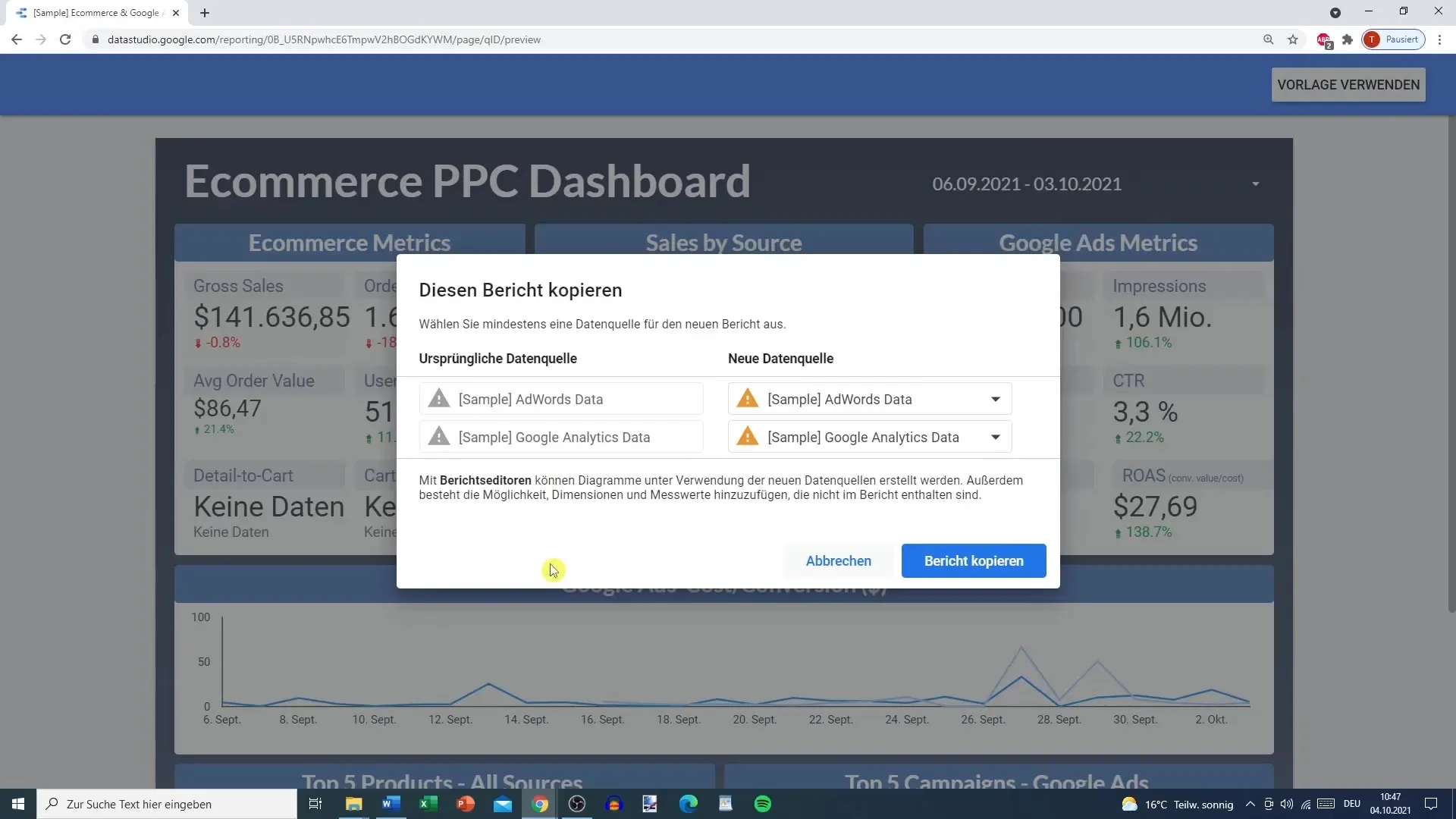This screenshot has width=1456, height=819.
Task: Open Mail app from taskbar
Action: pos(503,804)
